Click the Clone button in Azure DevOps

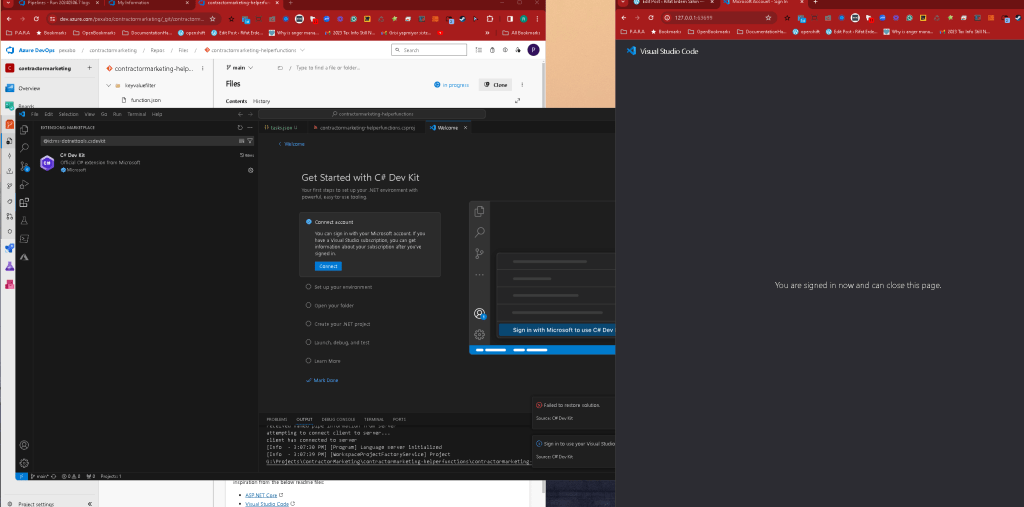(495, 85)
